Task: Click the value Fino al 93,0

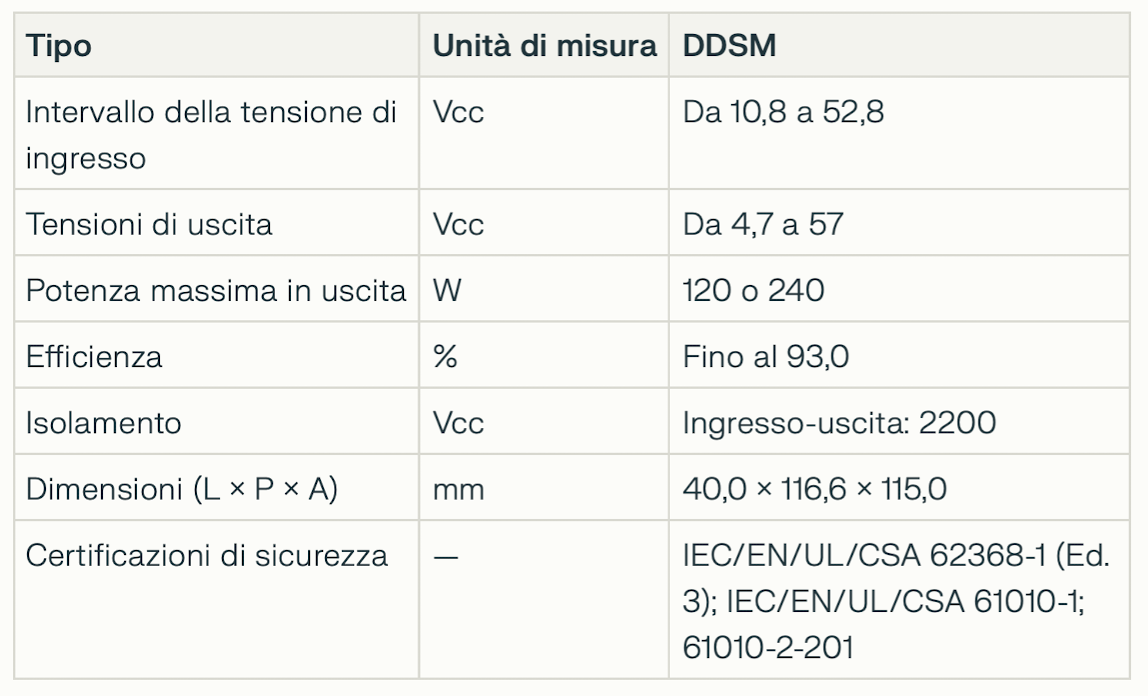Action: pos(766,356)
